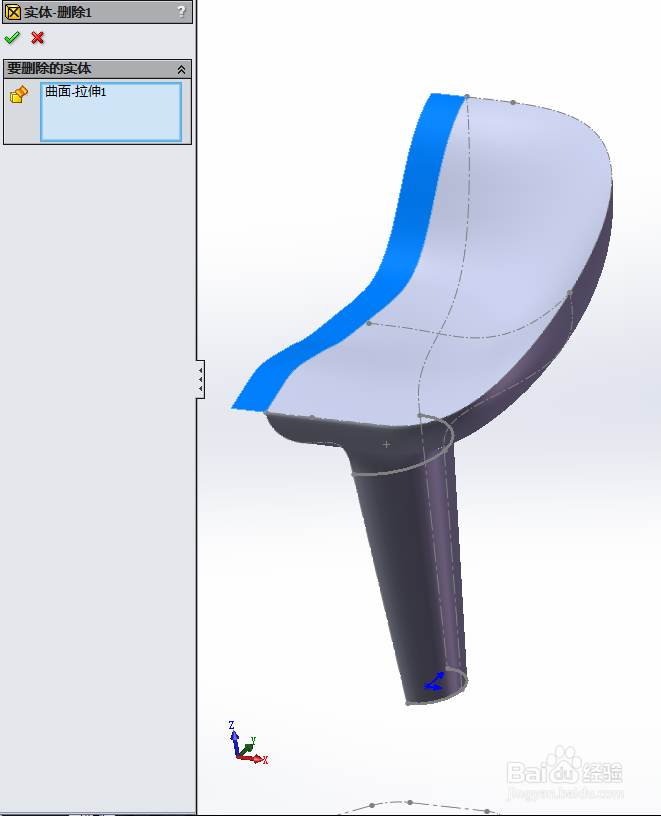Viewport: 661px width, 816px height.
Task: Click the 要删除的实体 section header
Action: click(x=97, y=69)
